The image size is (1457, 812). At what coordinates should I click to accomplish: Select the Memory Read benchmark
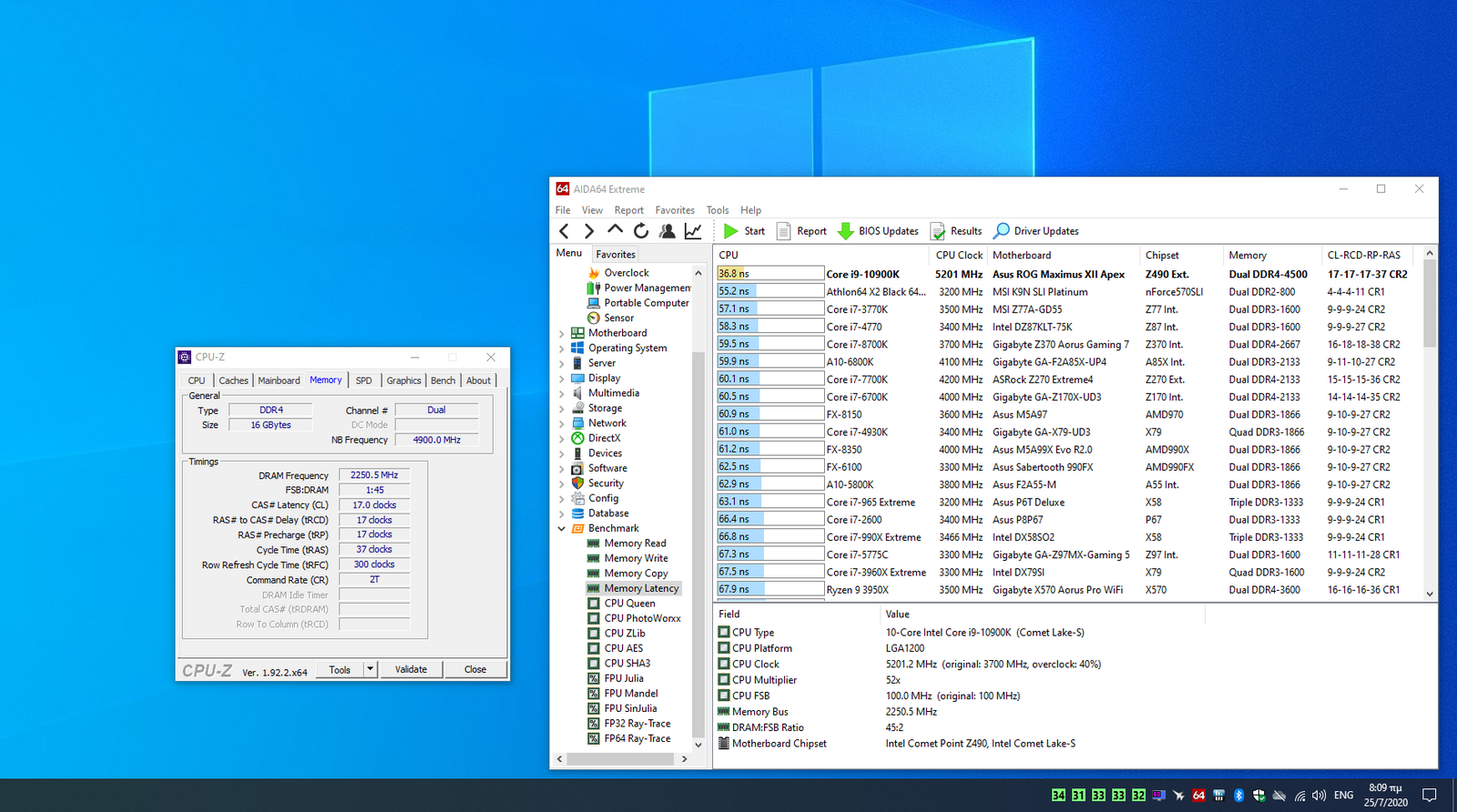[x=635, y=543]
